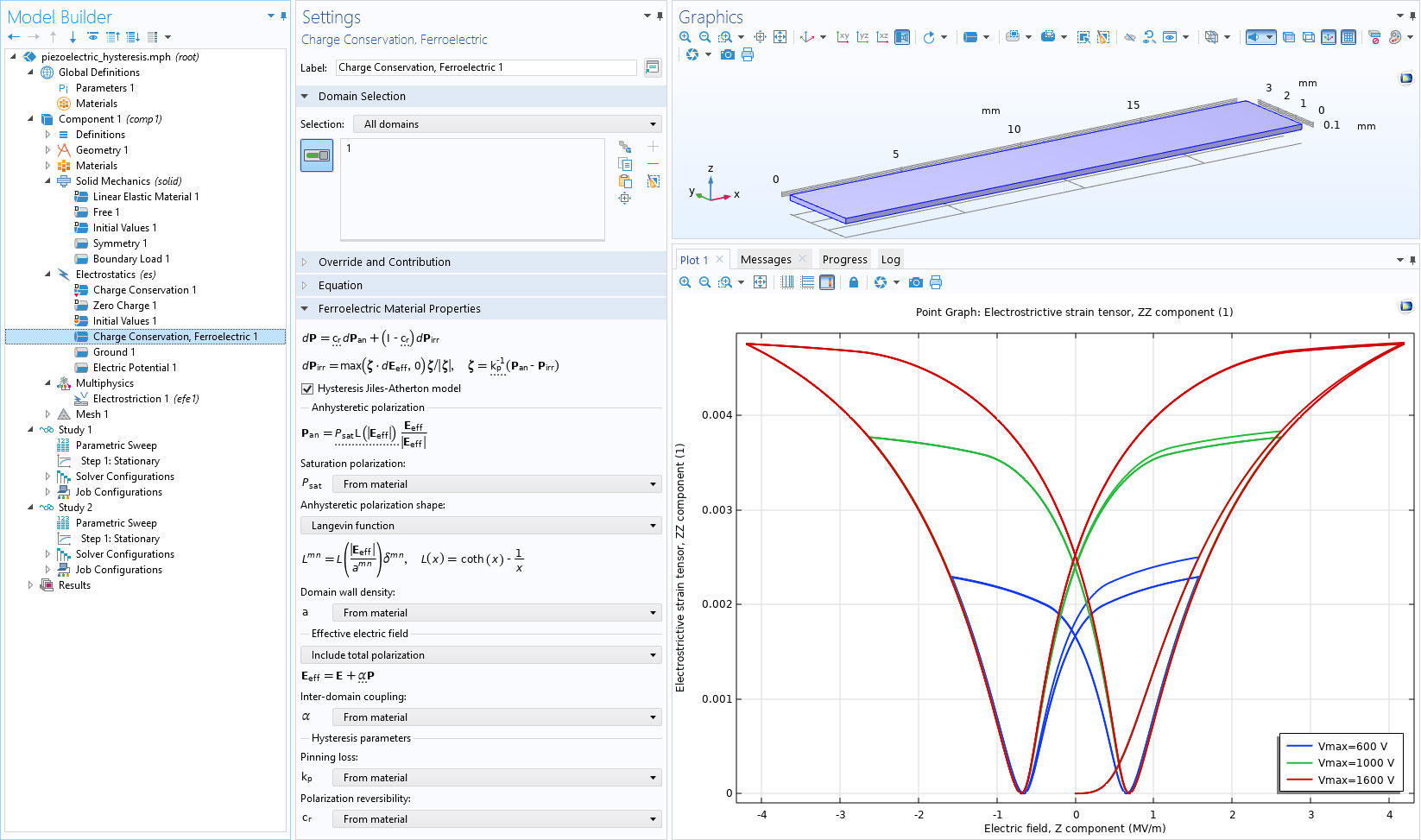
Task: Open the Anhysteretic polarization shape dropdown
Action: click(481, 526)
